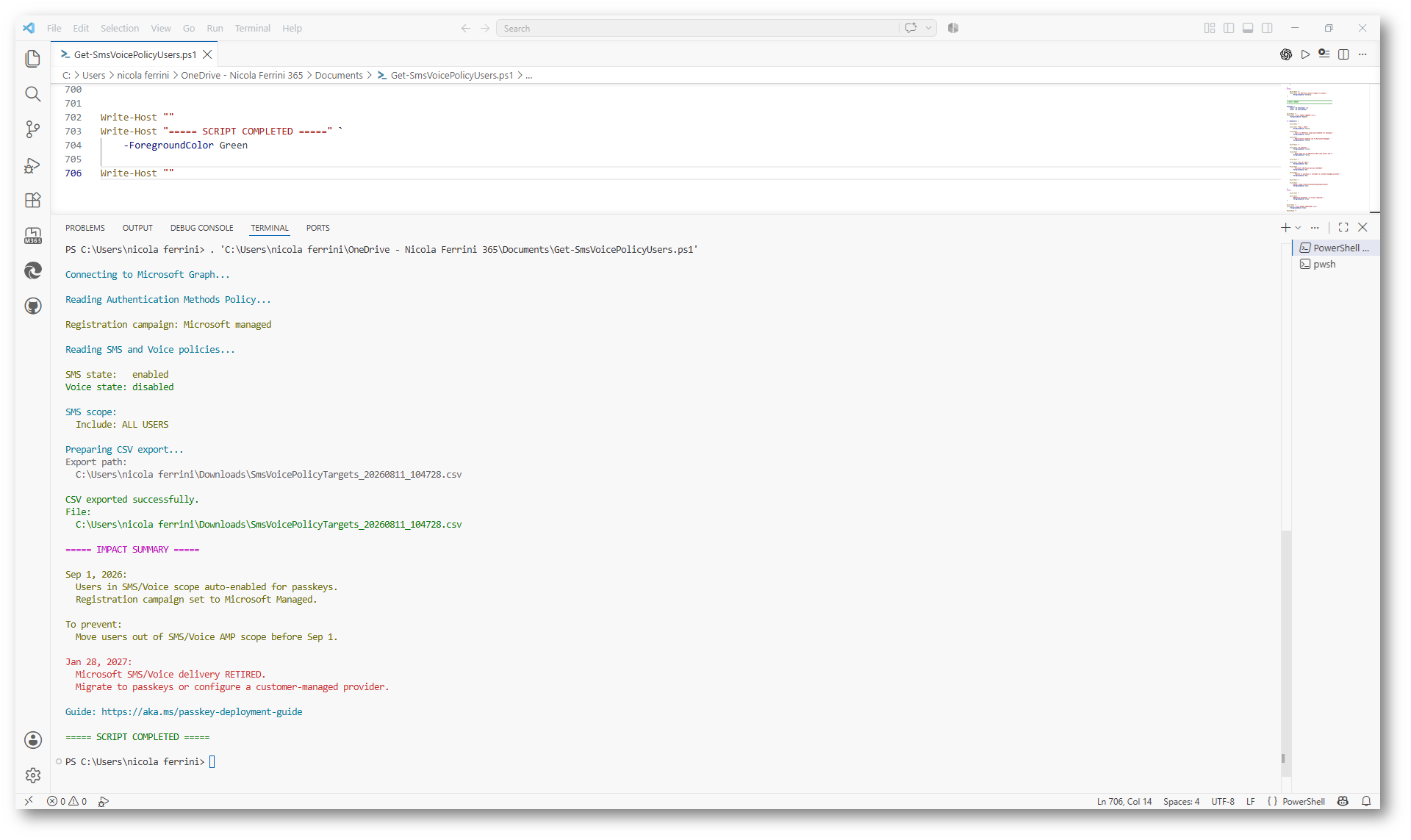The height and width of the screenshot is (840, 1411).
Task: Open the chat icon beside the search box
Action: point(911,28)
